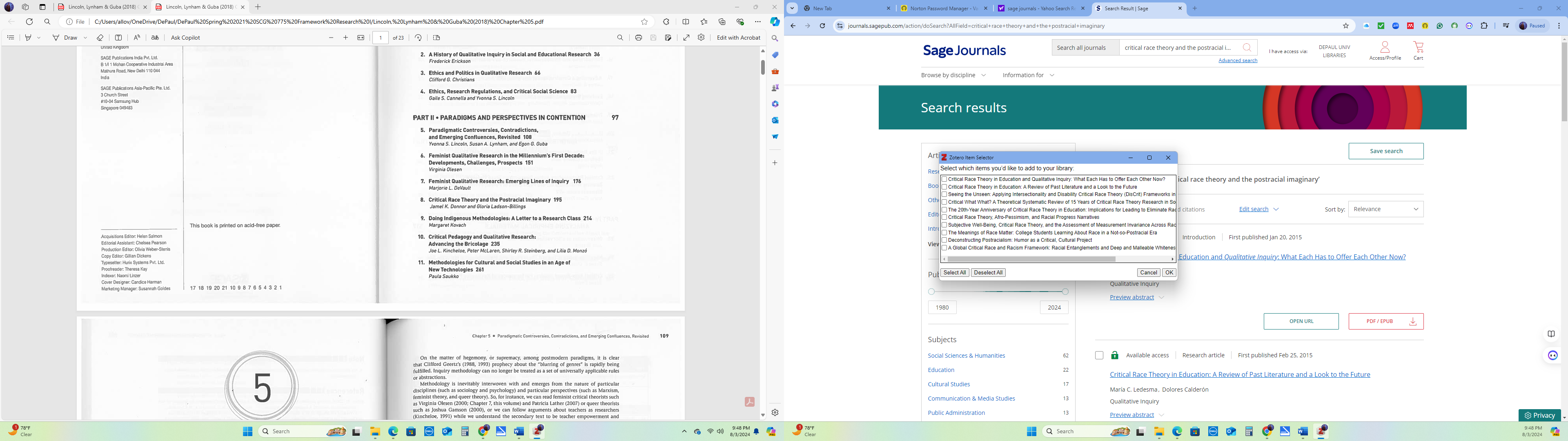Rotate the PDF page
Image resolution: width=1568 pixels, height=441 pixels.
(418, 38)
